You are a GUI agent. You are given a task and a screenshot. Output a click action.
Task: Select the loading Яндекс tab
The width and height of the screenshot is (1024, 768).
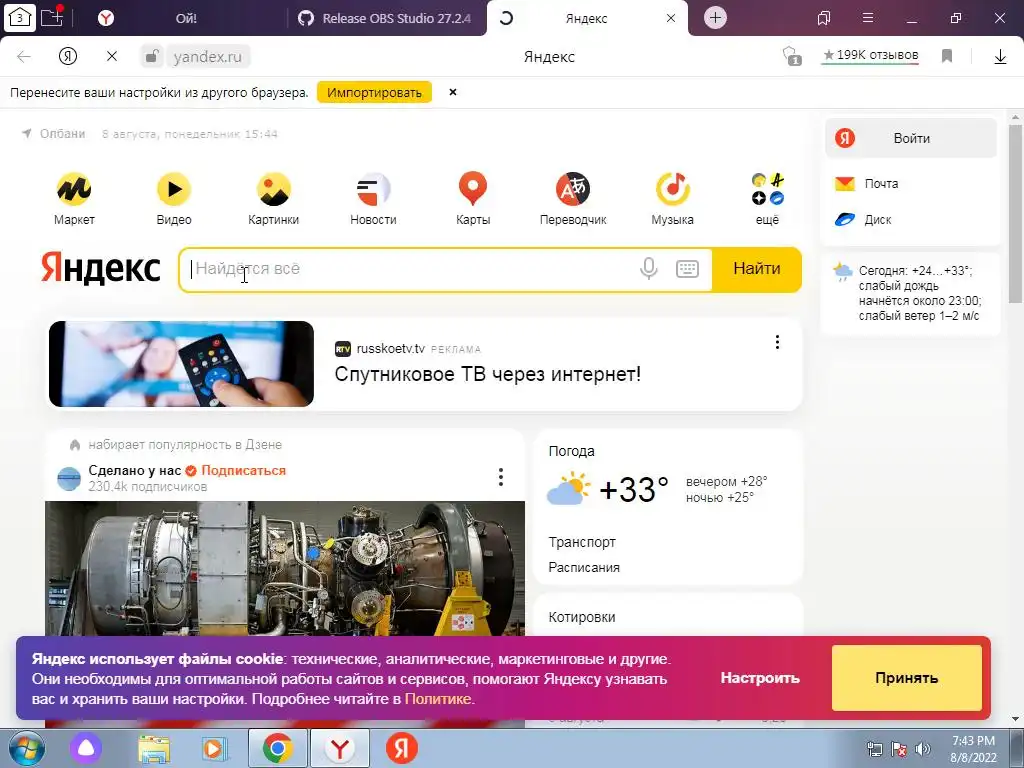[x=586, y=18]
